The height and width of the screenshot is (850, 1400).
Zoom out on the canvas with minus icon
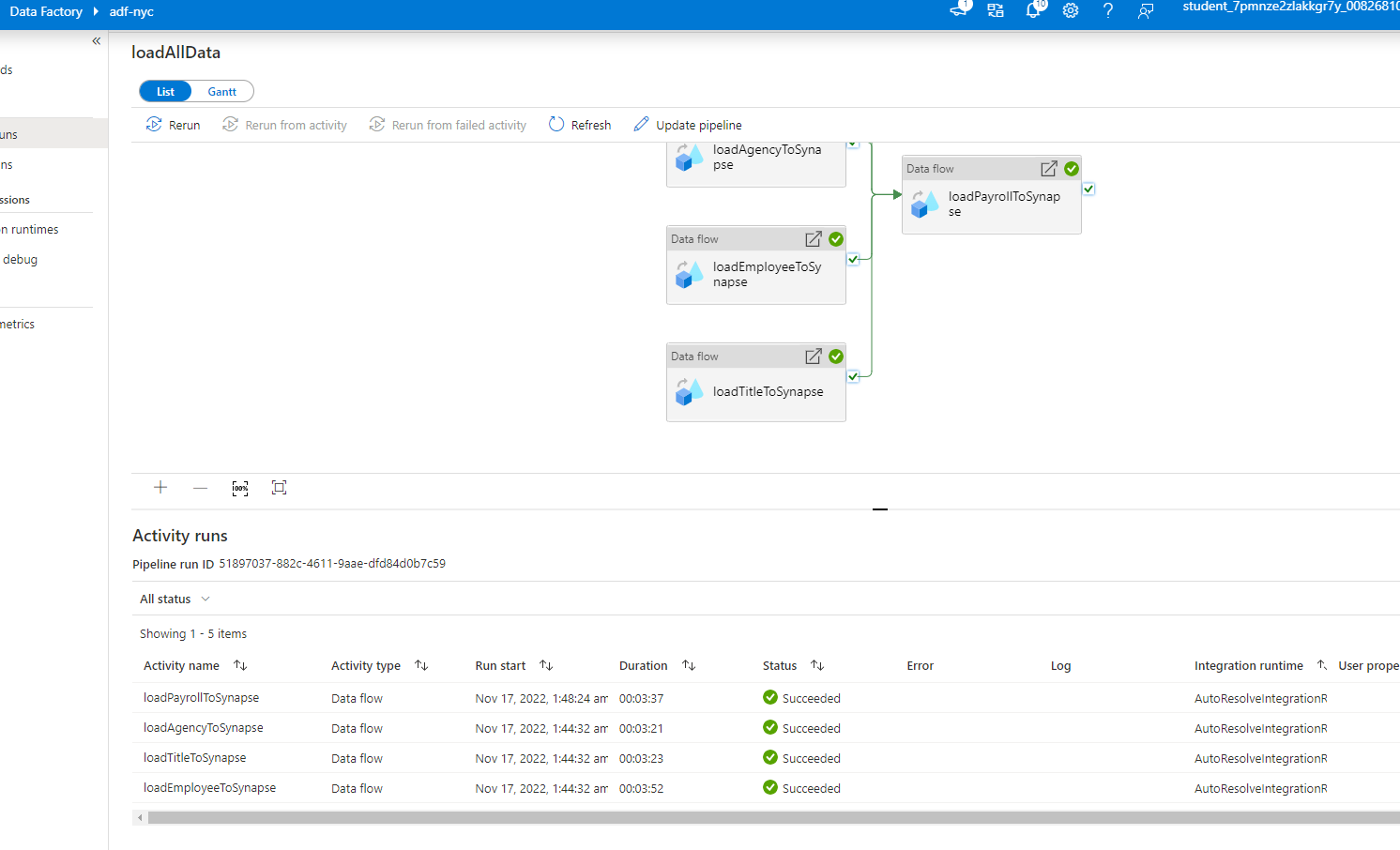[x=200, y=488]
